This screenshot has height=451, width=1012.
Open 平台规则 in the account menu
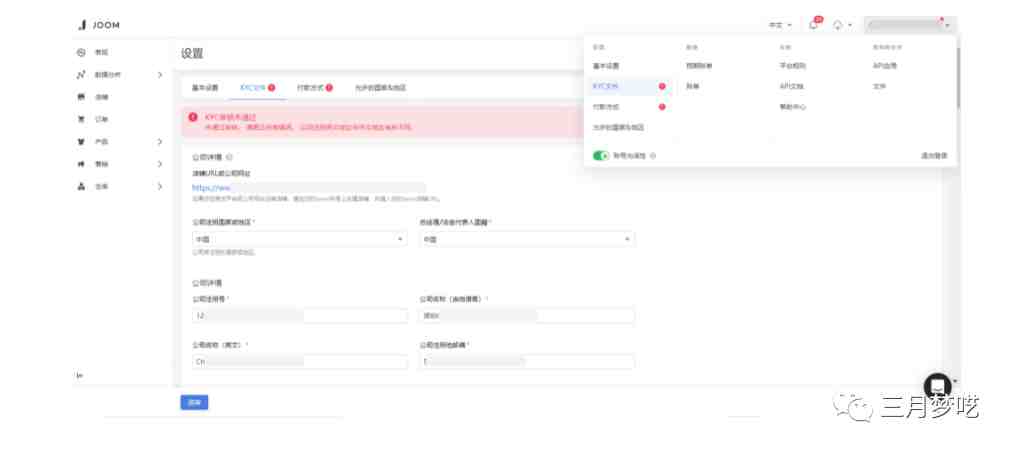click(793, 66)
